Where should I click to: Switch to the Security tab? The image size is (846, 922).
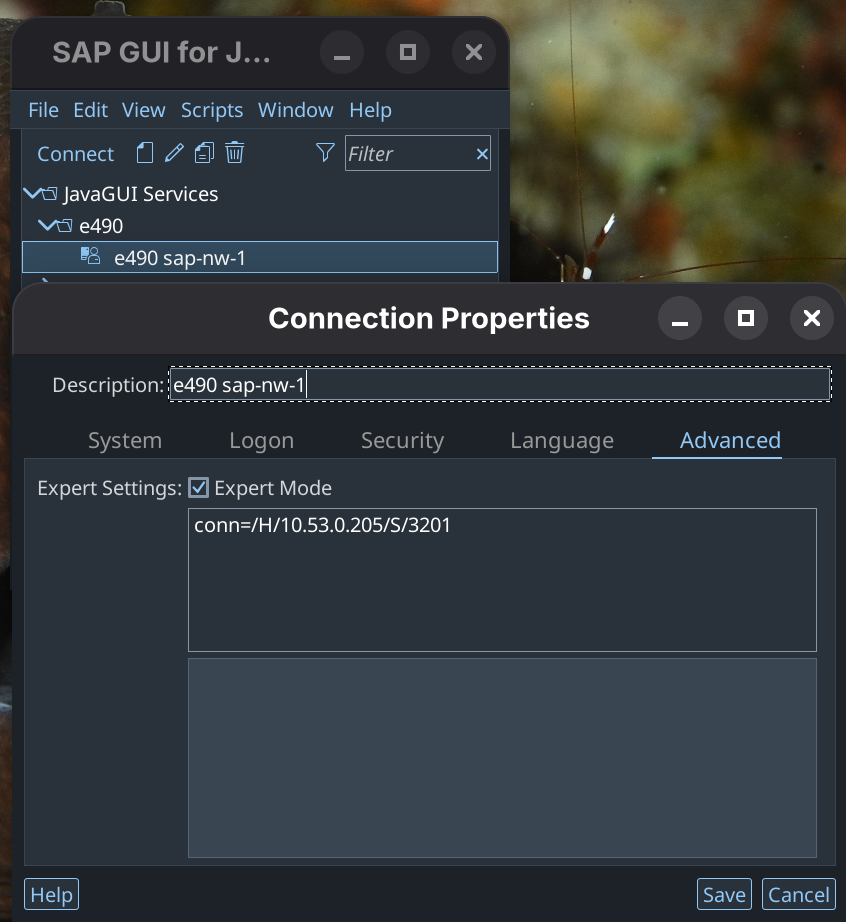pos(402,440)
